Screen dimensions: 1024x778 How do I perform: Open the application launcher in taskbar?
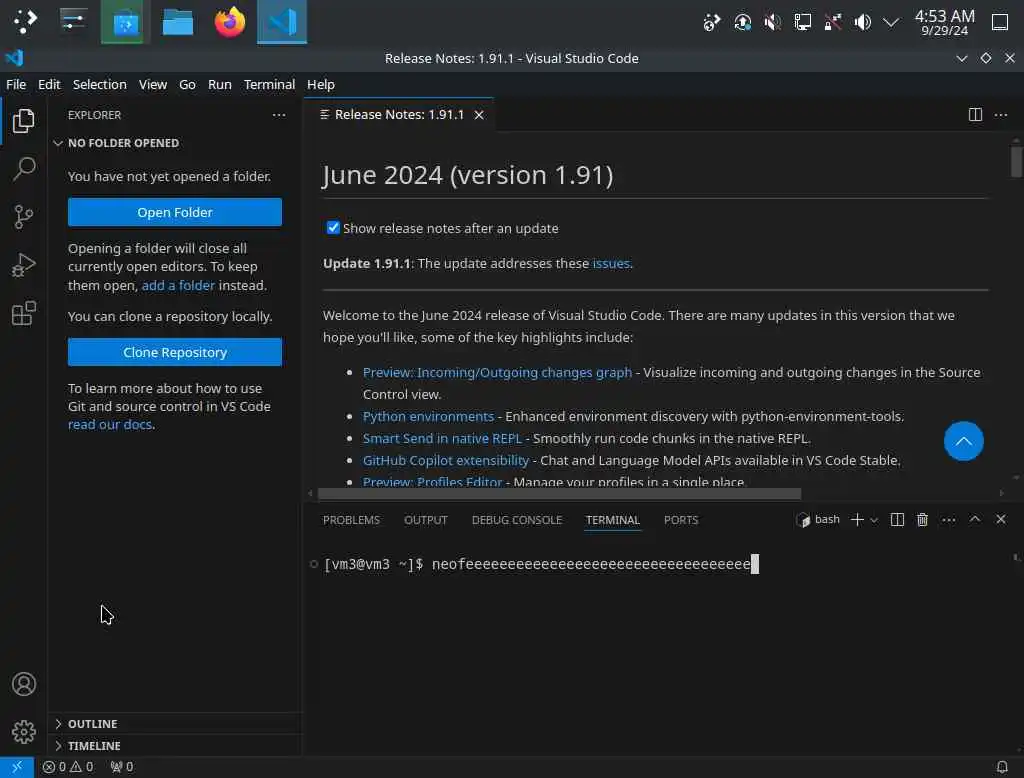[x=25, y=22]
